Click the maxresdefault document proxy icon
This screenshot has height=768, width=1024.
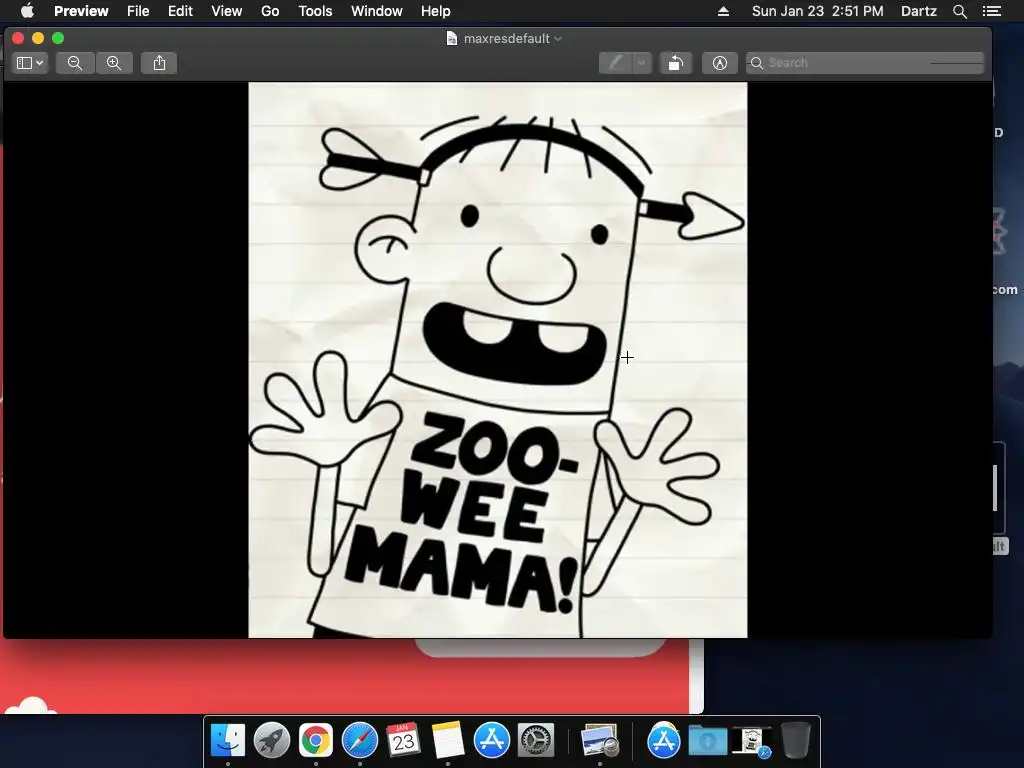451,39
